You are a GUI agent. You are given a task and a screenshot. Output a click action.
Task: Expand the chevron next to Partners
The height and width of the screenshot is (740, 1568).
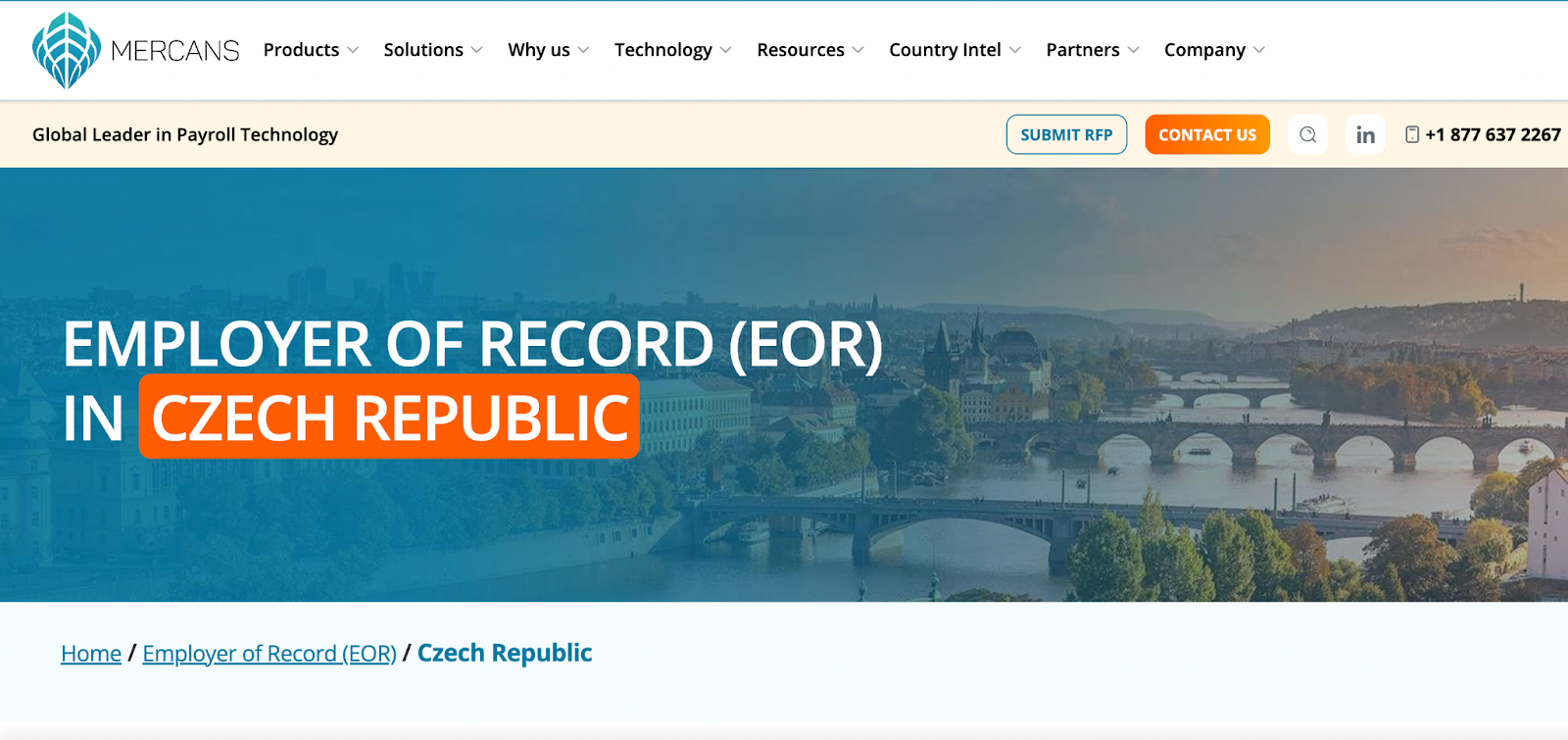click(x=1133, y=50)
